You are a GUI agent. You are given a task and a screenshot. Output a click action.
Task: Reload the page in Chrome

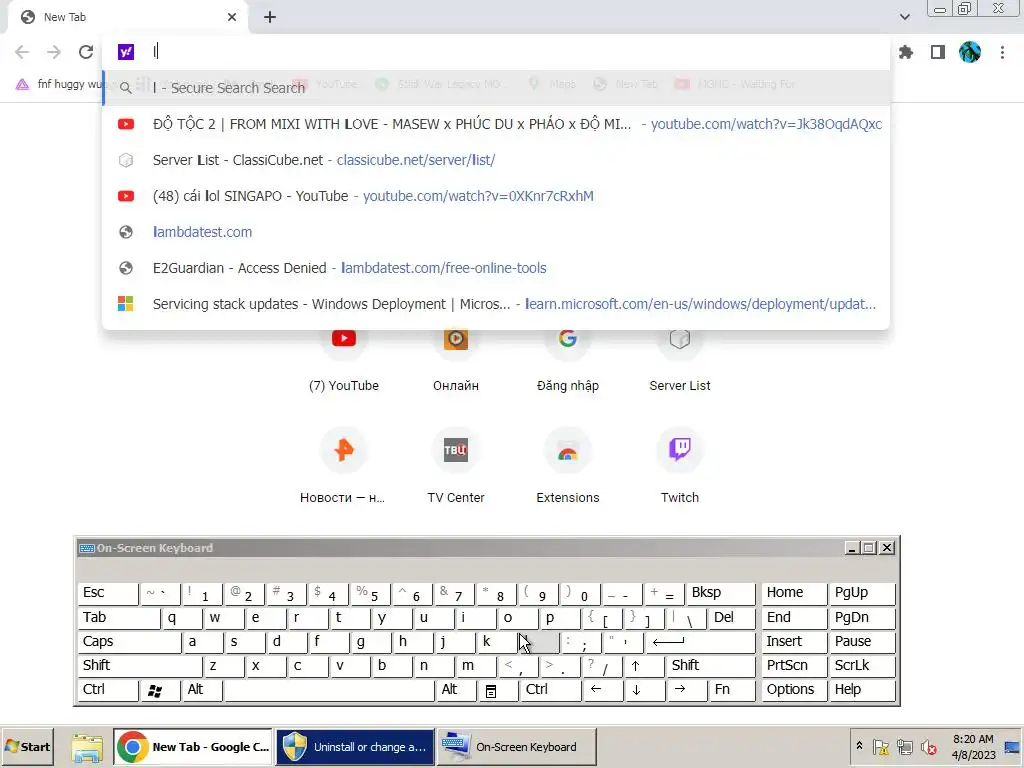tap(86, 52)
